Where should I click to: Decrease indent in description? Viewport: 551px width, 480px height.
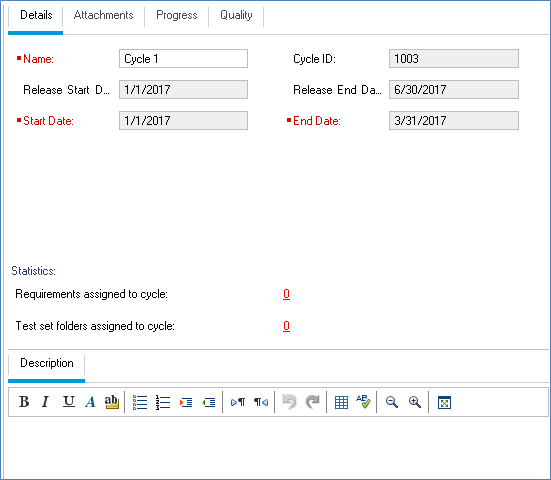pyautogui.click(x=209, y=402)
